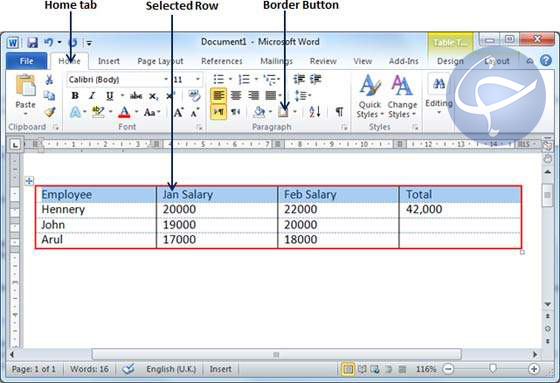This screenshot has height=383, width=560.
Task: Open the Numbering list dropdown arrow
Action: click(256, 79)
